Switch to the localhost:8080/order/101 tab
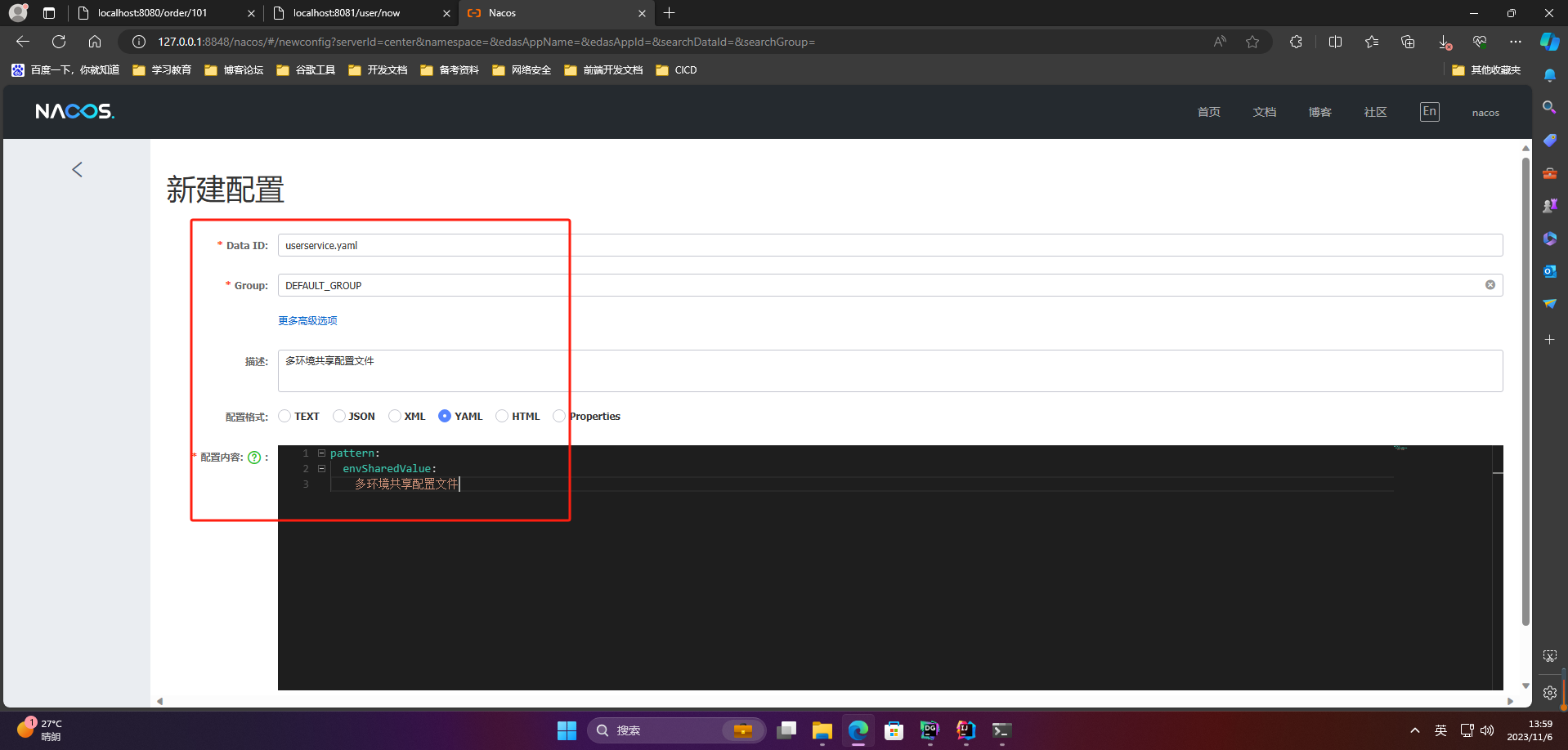 pyautogui.click(x=166, y=13)
